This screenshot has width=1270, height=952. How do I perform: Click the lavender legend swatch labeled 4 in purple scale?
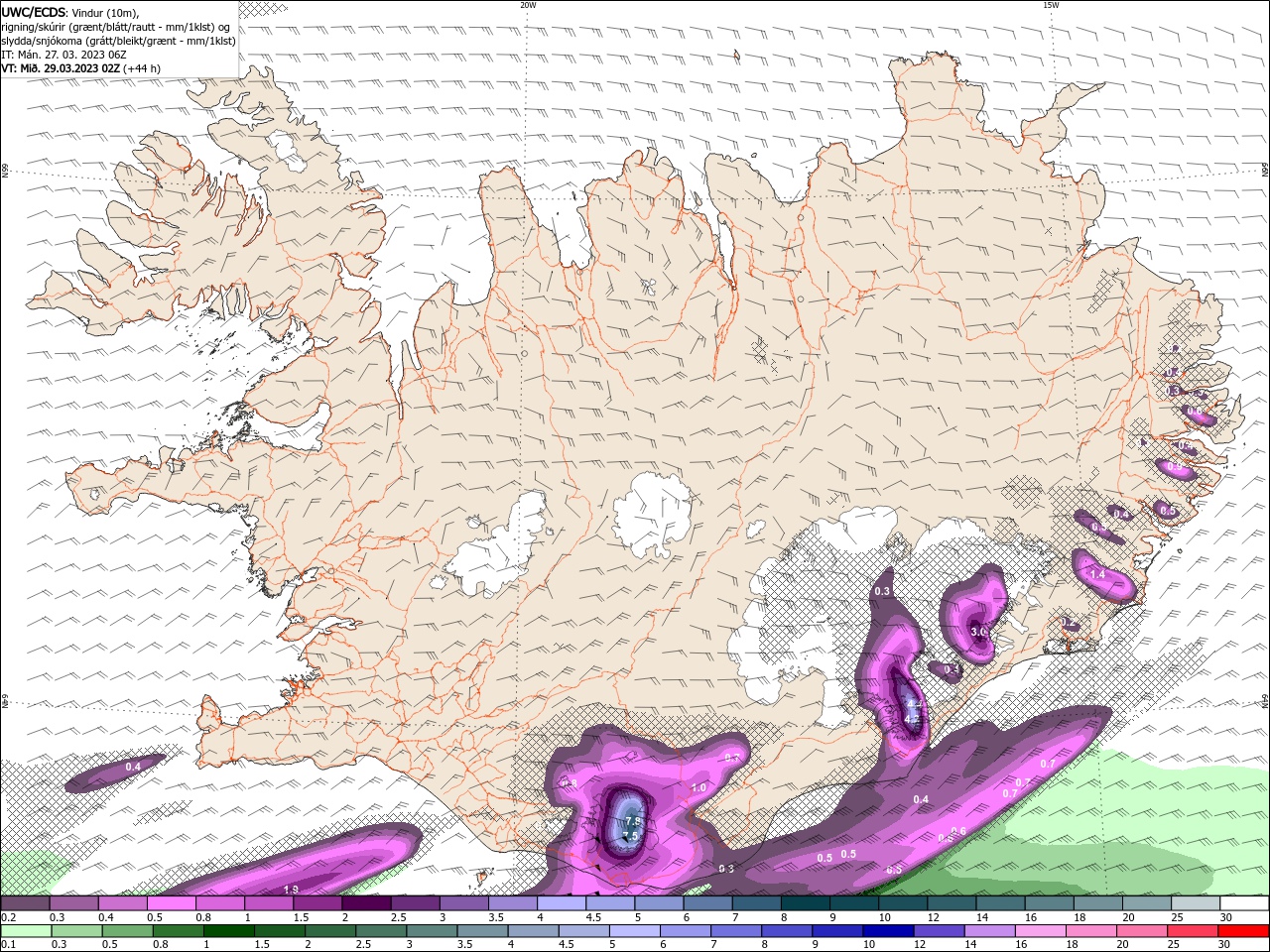click(x=561, y=903)
